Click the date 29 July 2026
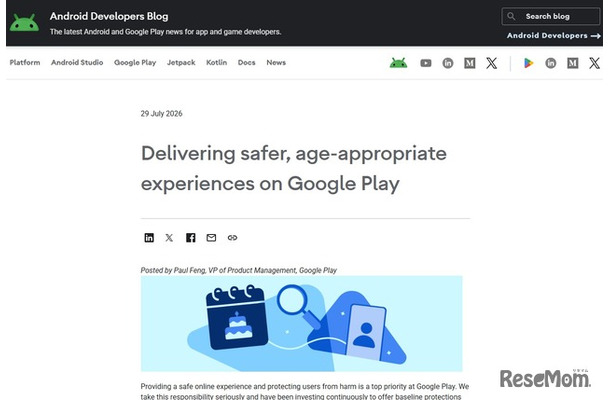This screenshot has width=610, height=400. [161, 114]
